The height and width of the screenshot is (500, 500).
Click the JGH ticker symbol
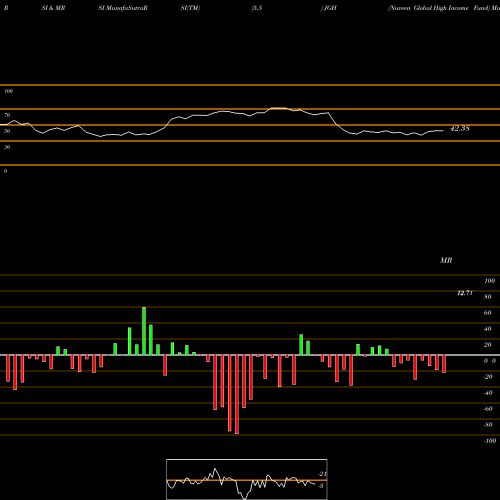click(330, 8)
